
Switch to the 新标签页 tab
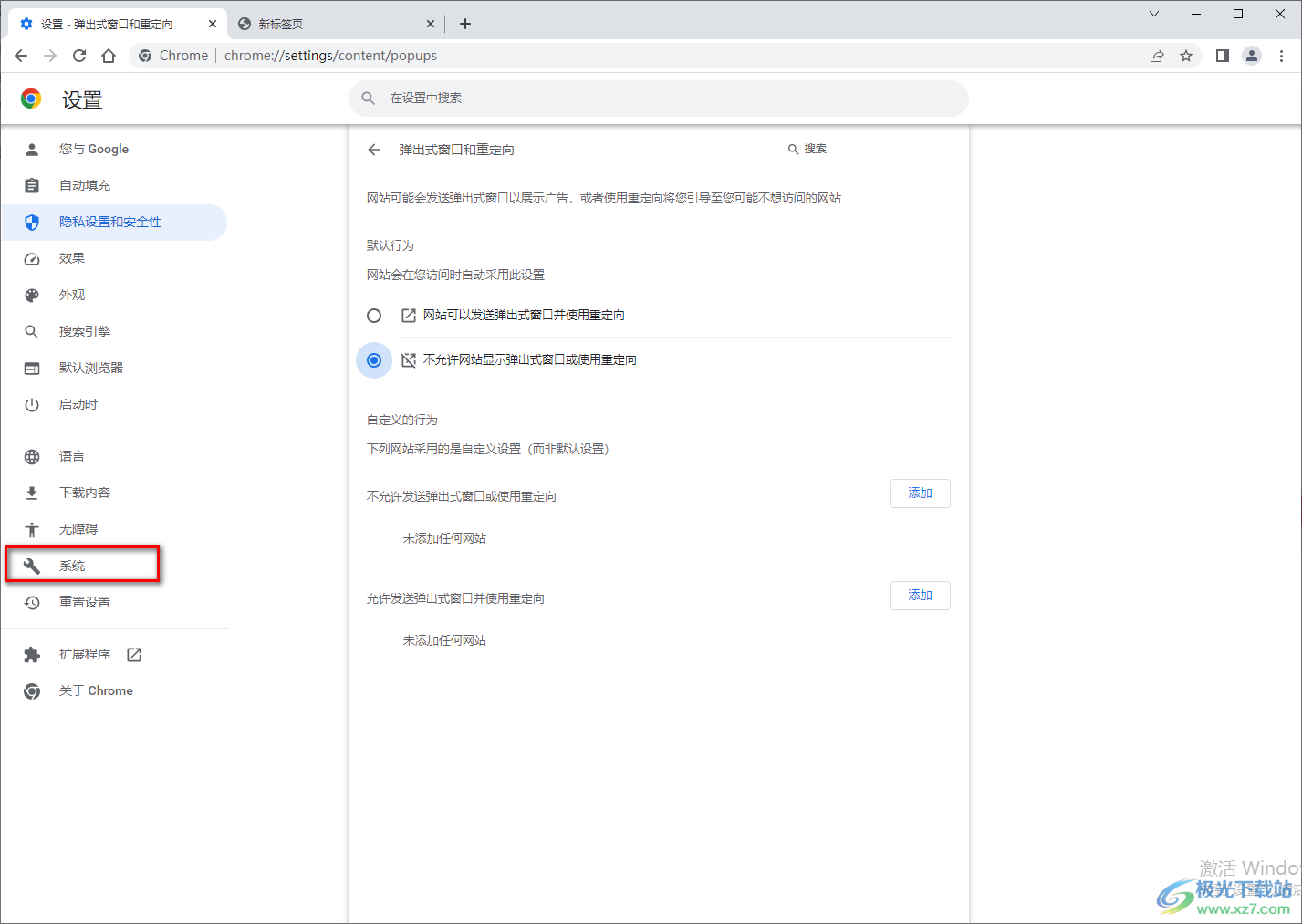point(336,24)
